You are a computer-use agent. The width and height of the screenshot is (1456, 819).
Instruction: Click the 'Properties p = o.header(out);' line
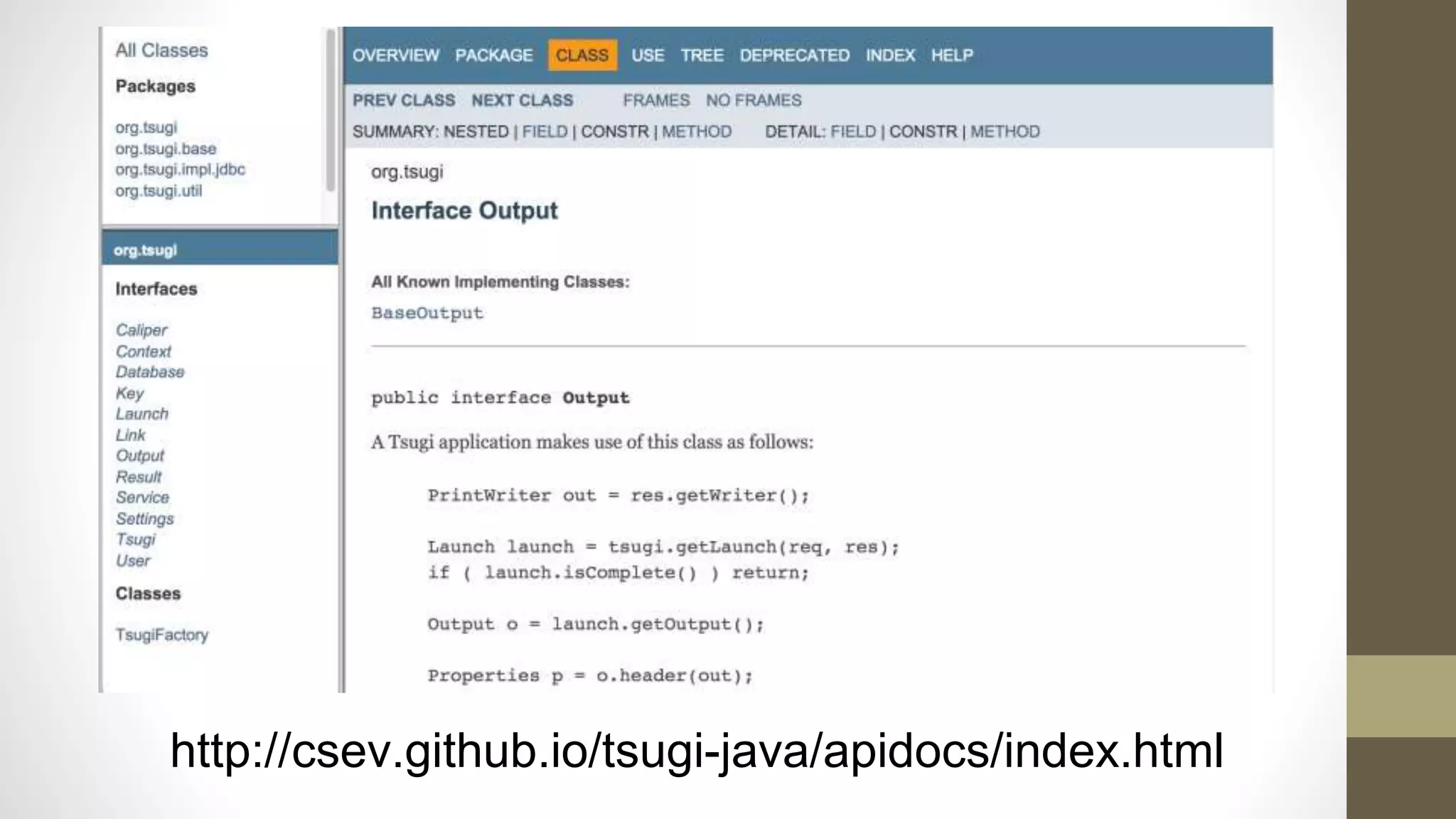589,676
